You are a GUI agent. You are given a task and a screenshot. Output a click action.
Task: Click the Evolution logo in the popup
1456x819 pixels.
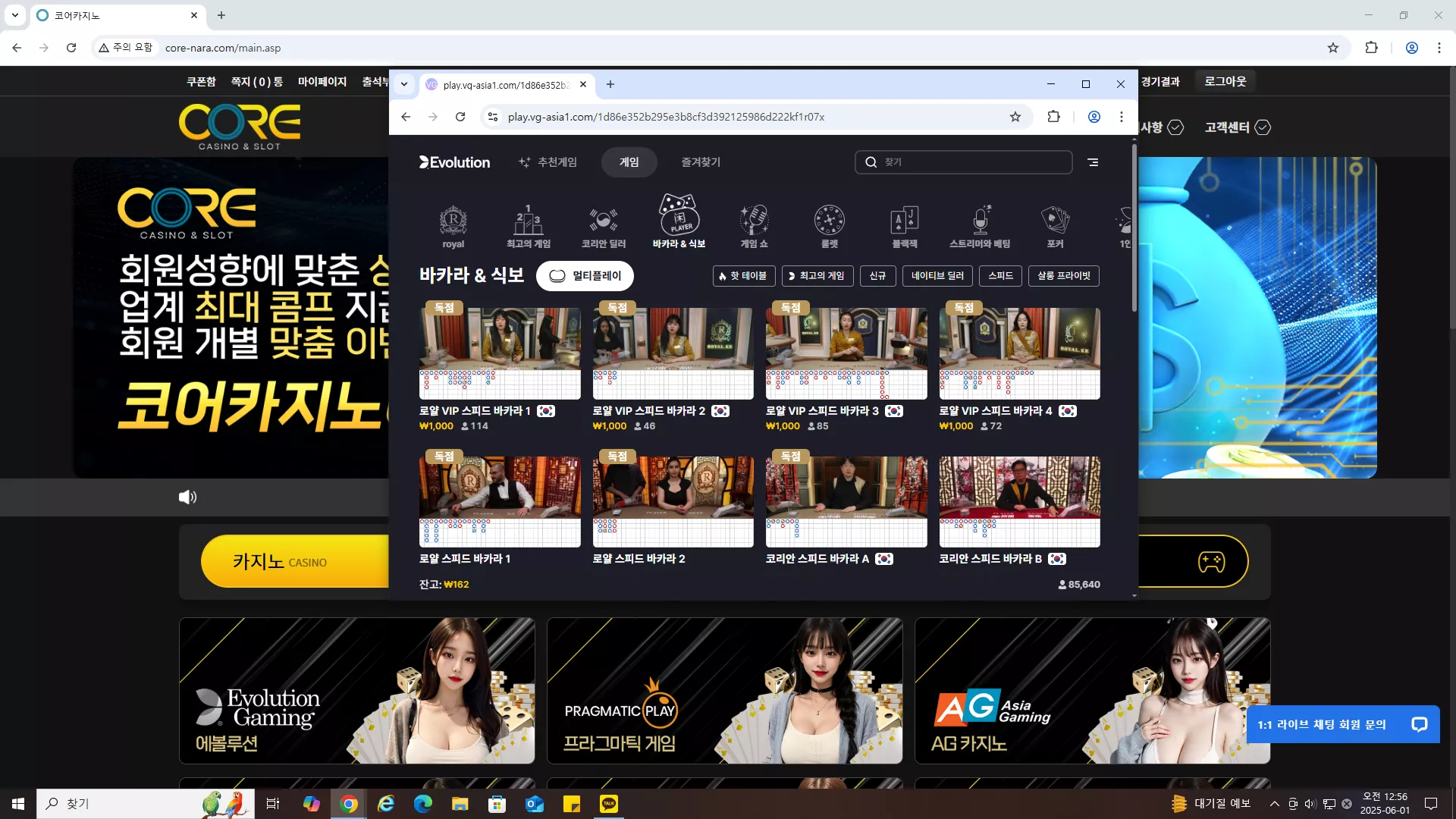click(454, 162)
